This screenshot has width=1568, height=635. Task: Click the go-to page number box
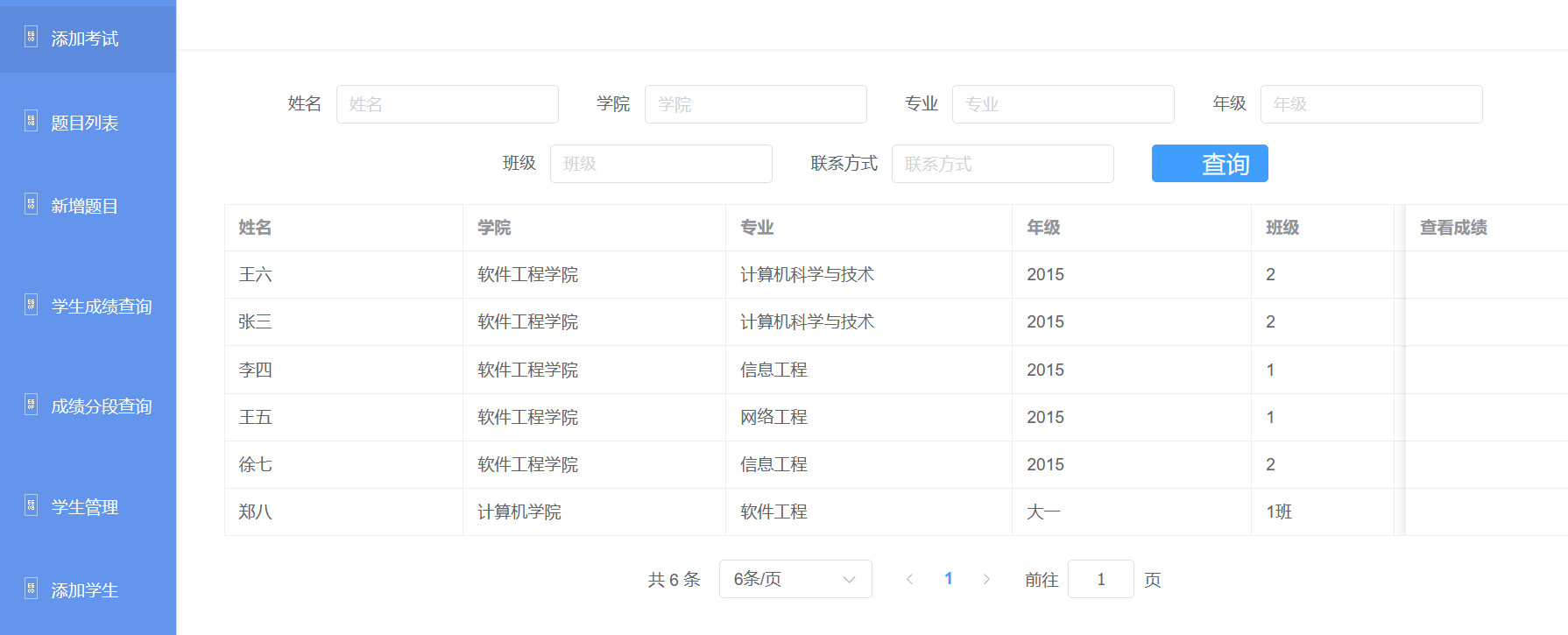pos(1101,579)
